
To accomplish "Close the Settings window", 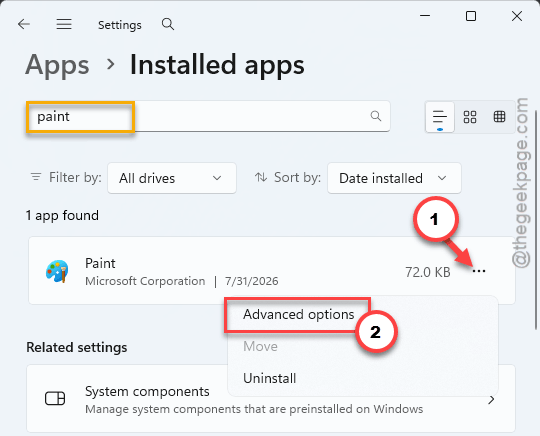I will (x=517, y=16).
